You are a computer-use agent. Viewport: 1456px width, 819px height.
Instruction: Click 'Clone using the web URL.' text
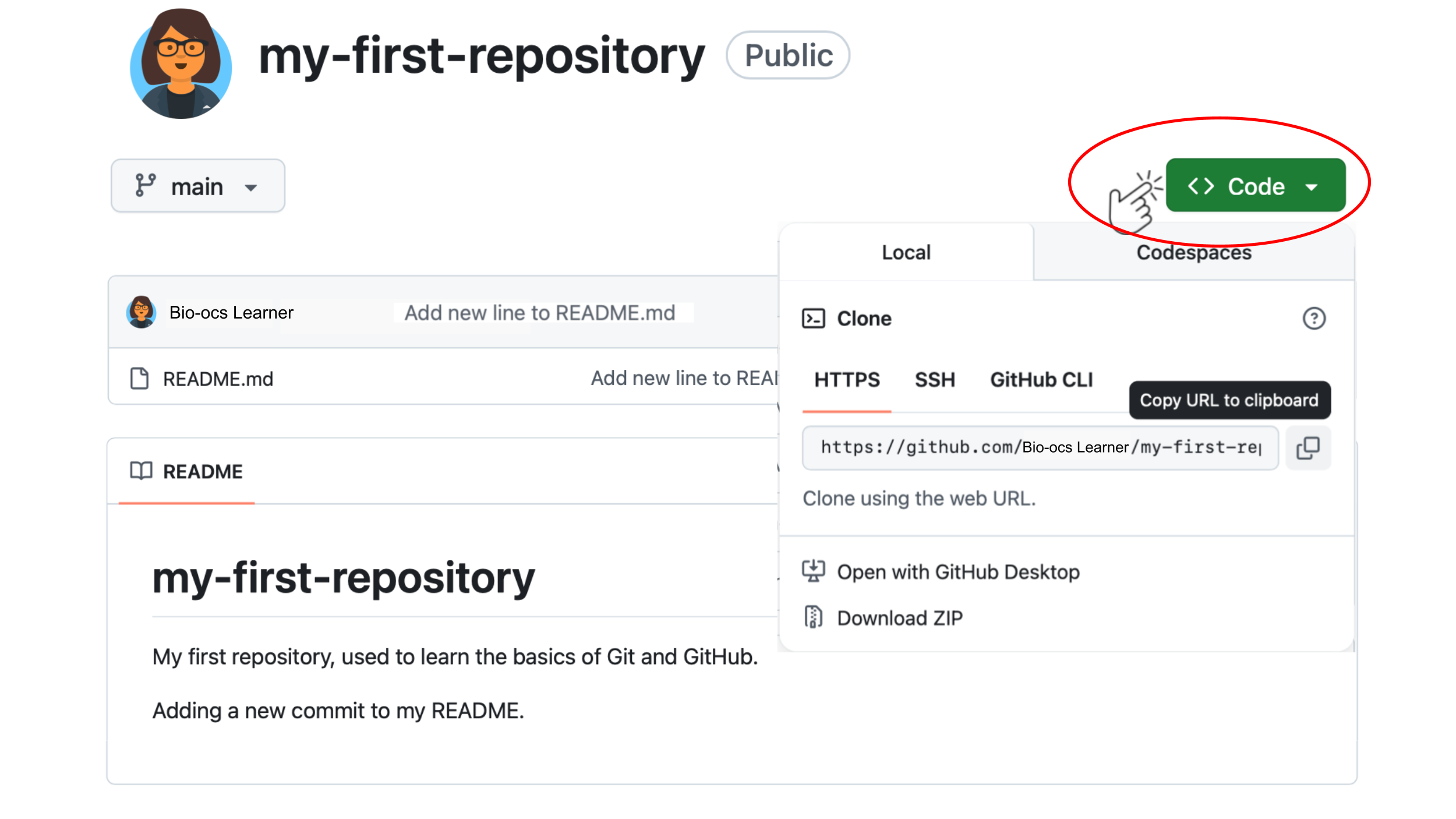(920, 499)
